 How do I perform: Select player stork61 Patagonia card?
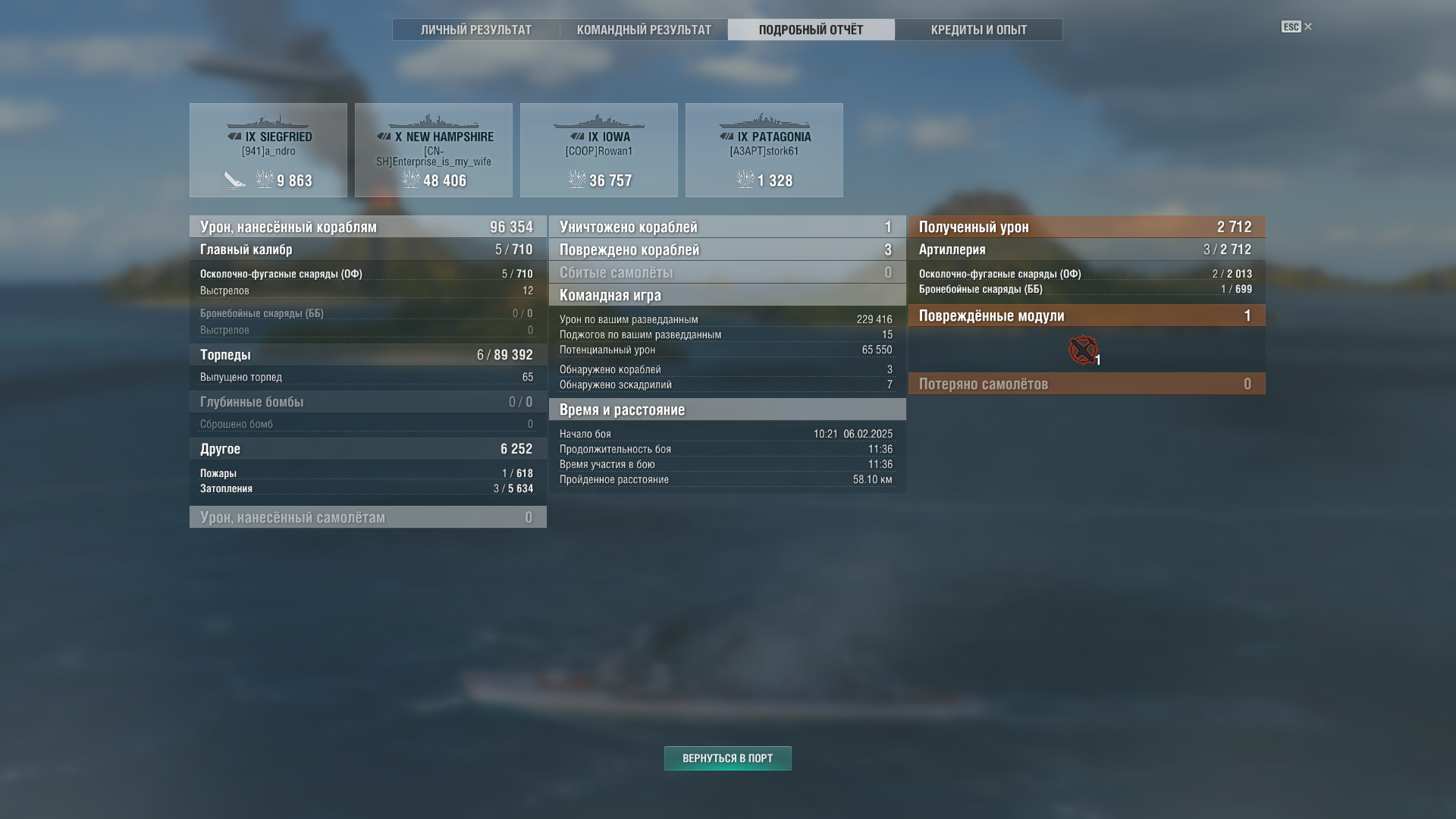pyautogui.click(x=764, y=150)
